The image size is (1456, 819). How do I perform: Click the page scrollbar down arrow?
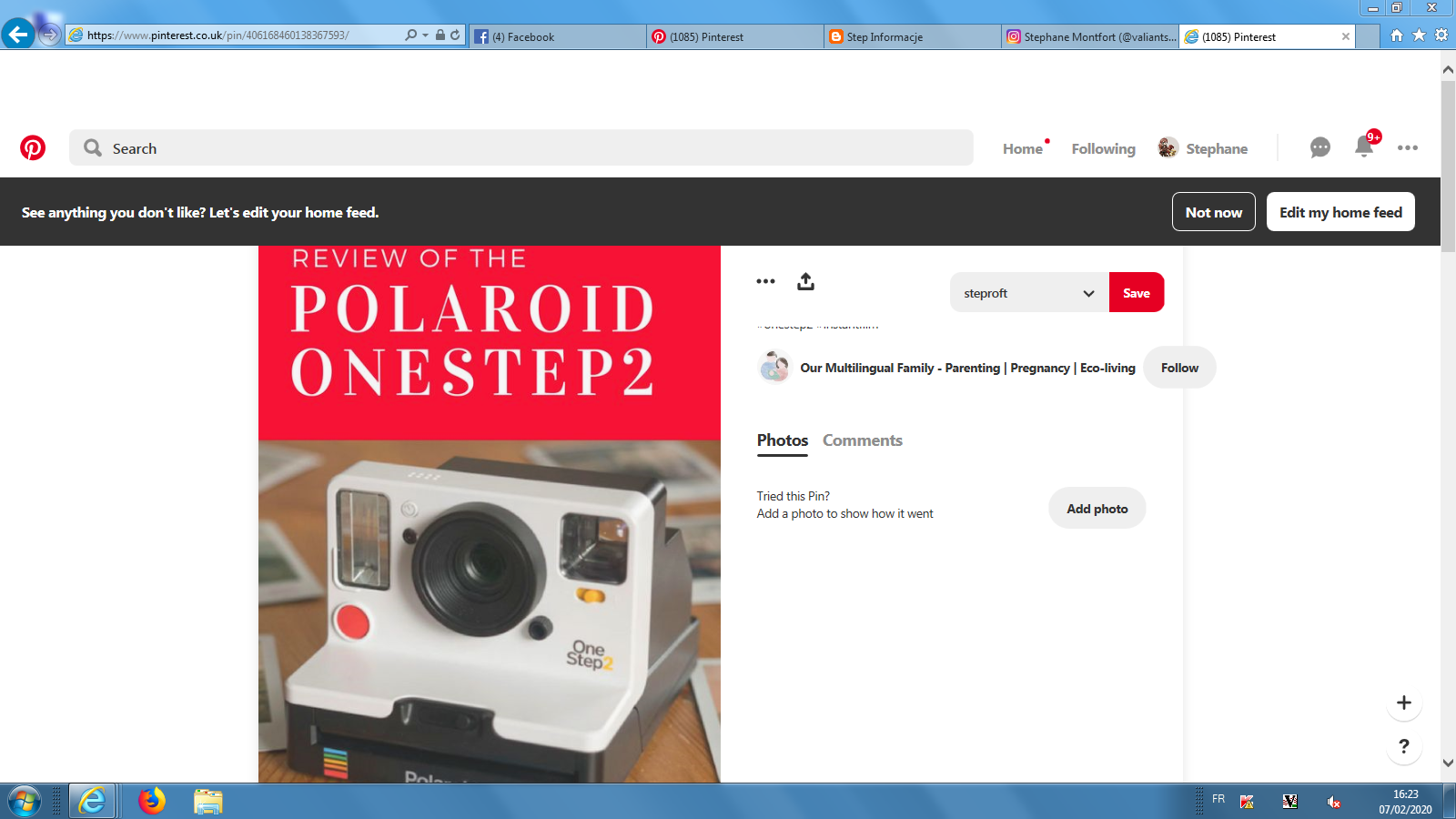click(x=1448, y=763)
